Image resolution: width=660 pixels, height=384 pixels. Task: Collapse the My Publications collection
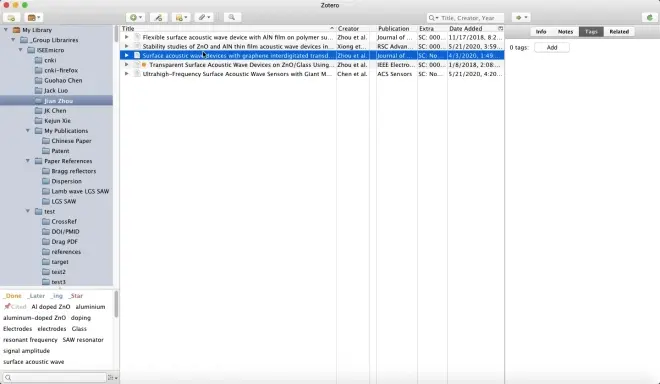pyautogui.click(x=28, y=131)
